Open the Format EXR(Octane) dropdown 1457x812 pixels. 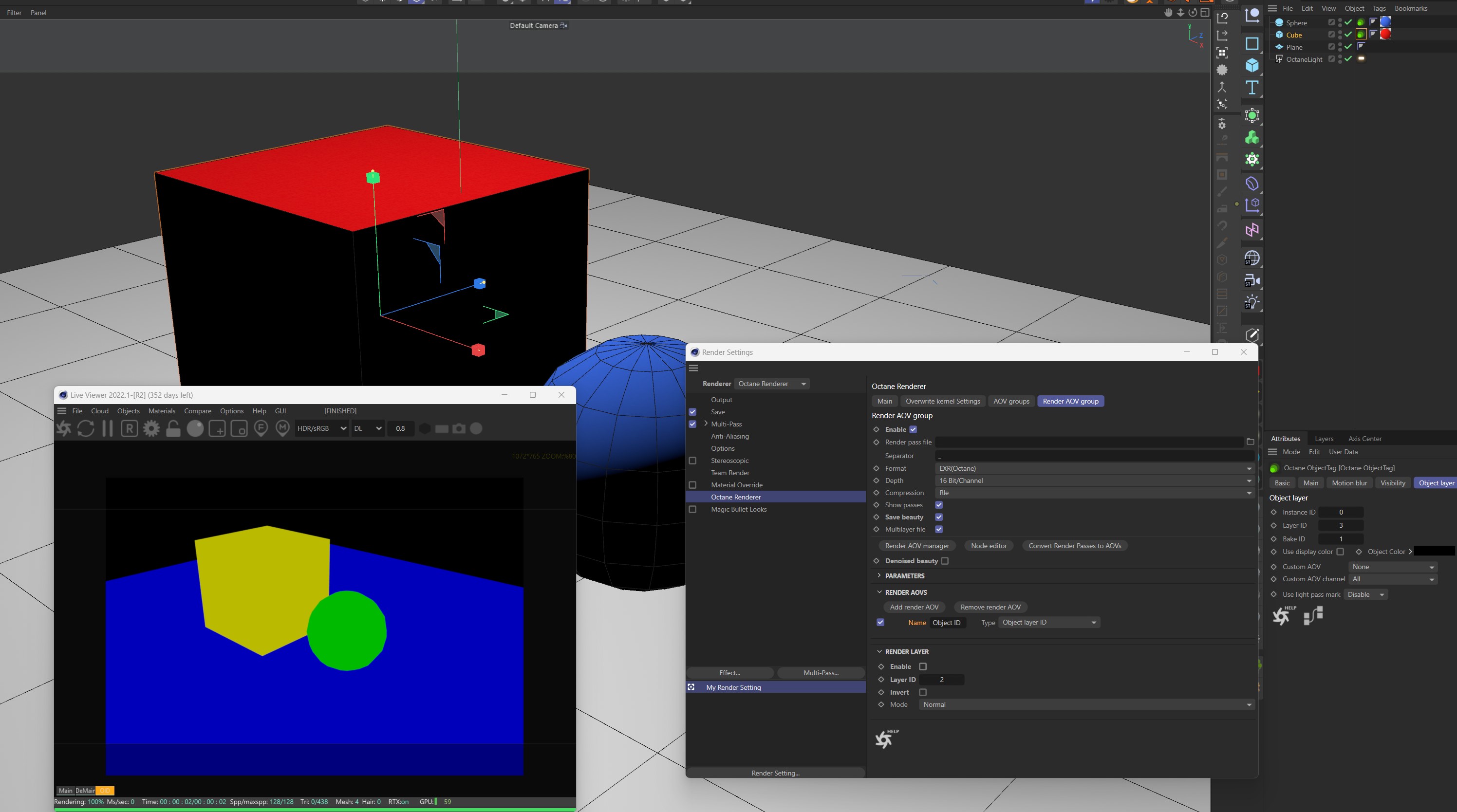pyautogui.click(x=1094, y=468)
